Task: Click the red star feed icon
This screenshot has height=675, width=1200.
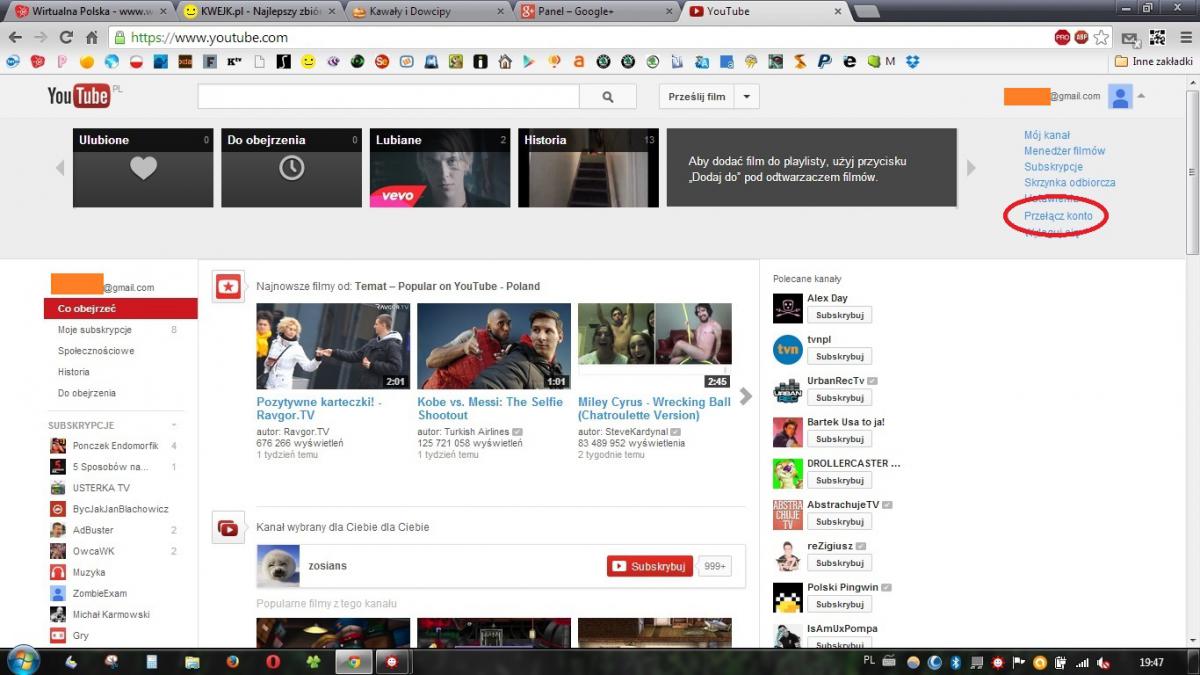Action: point(228,287)
